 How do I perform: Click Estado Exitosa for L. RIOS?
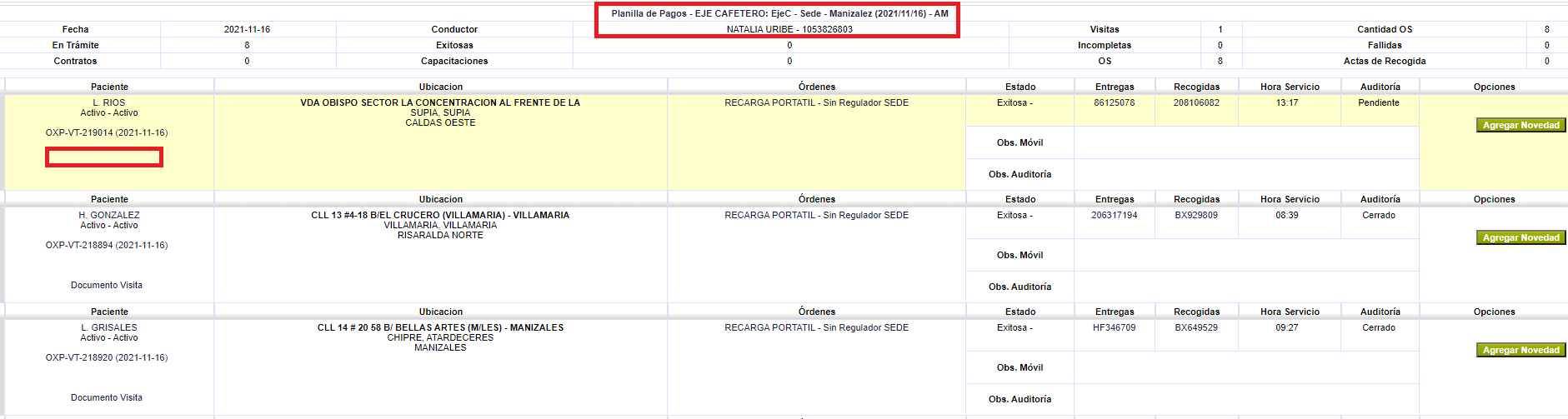[1014, 102]
